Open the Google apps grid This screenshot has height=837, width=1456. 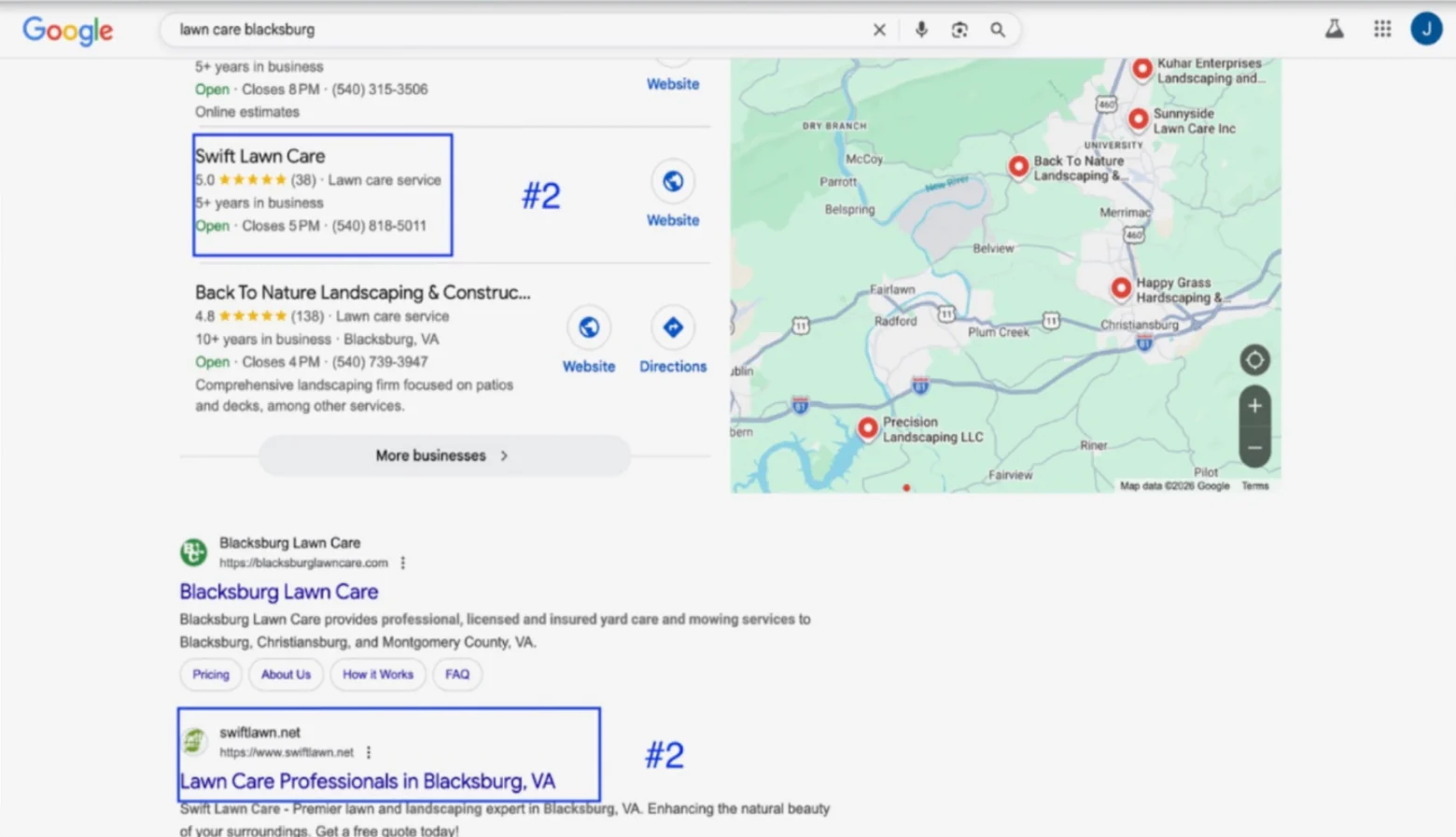[1382, 29]
